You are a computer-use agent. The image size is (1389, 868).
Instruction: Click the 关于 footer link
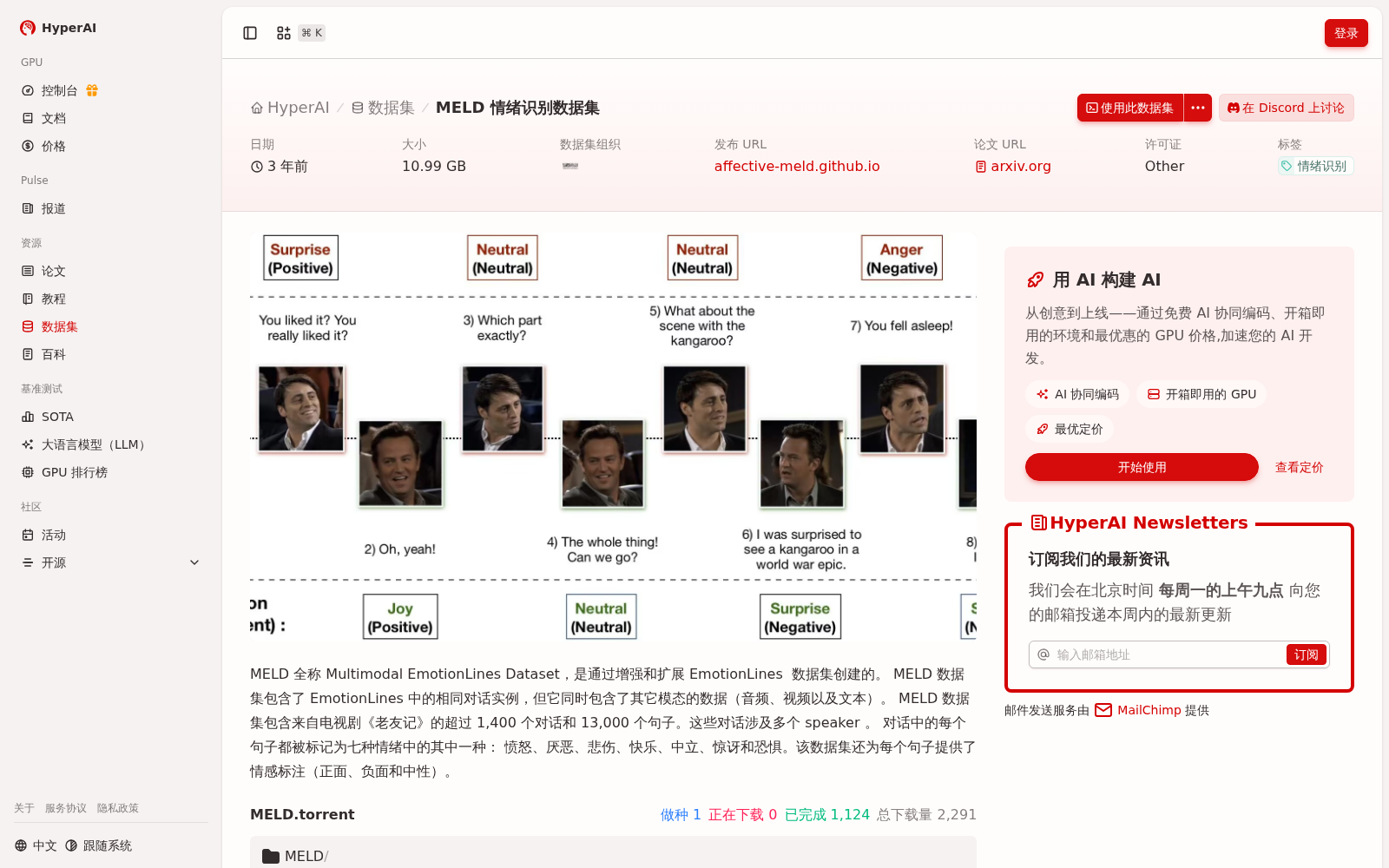pos(24,808)
